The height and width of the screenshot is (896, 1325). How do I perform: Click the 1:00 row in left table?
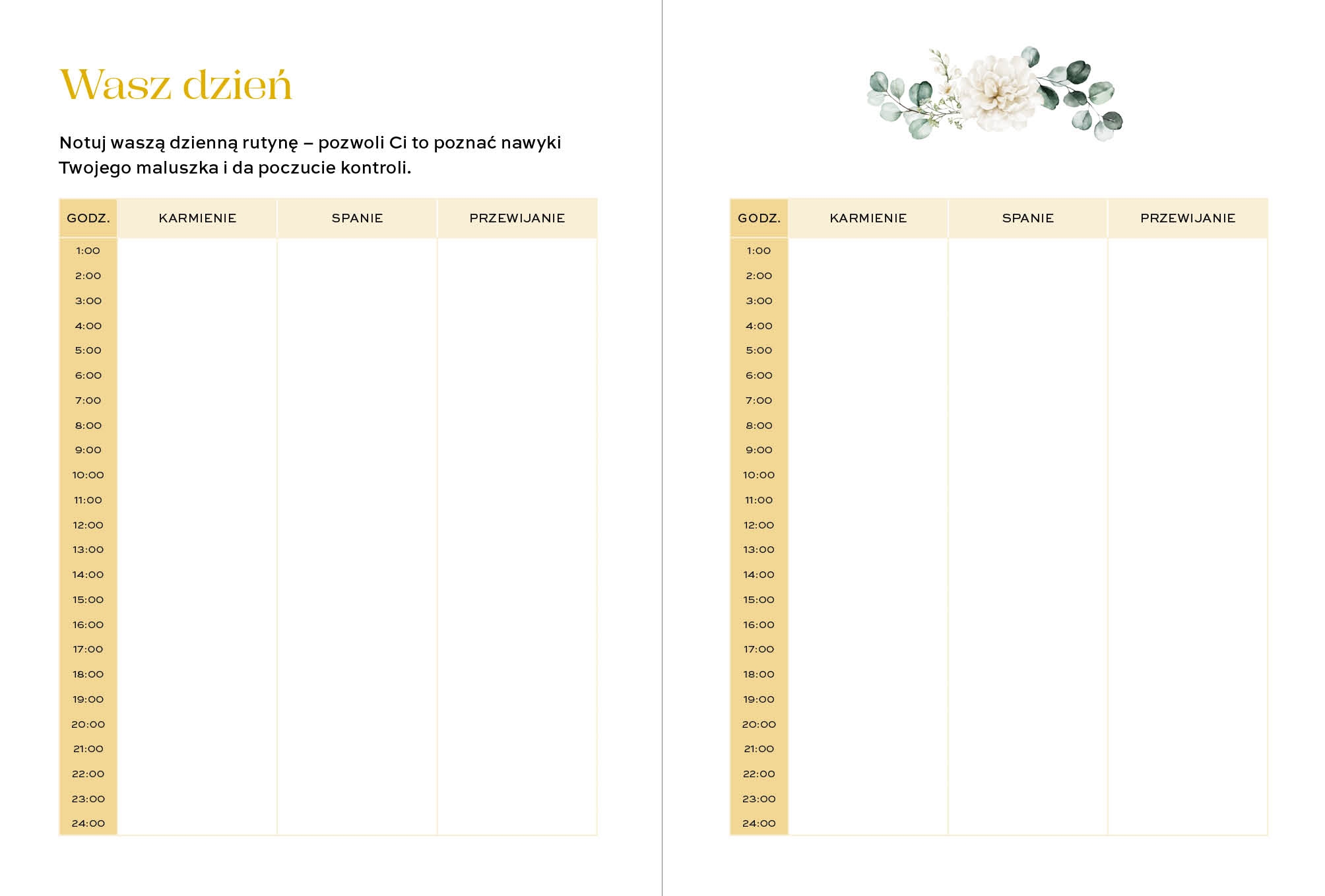pos(328,251)
